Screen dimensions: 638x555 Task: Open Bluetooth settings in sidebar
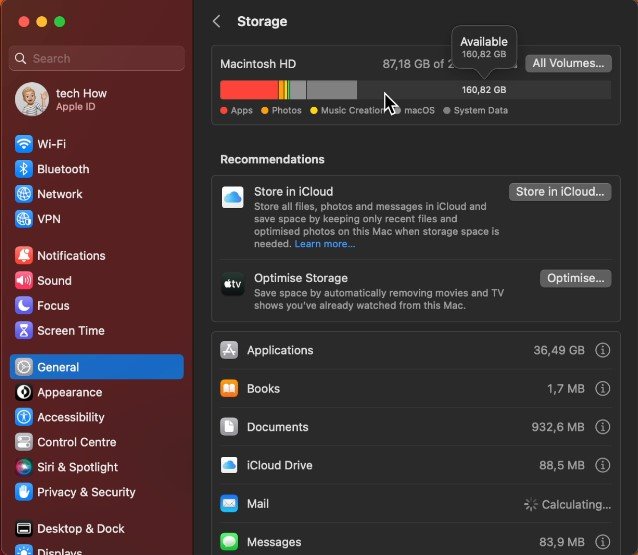pos(63,169)
